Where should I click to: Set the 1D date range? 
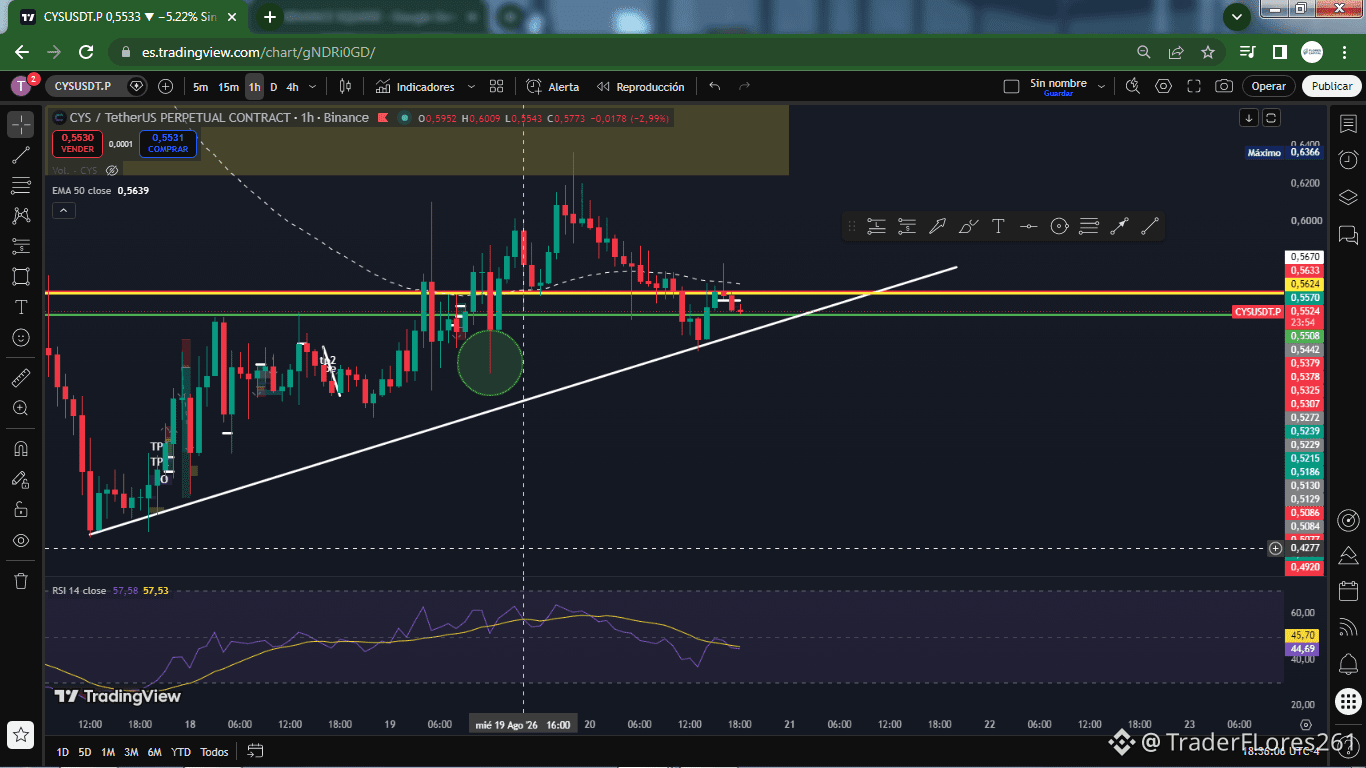pyautogui.click(x=63, y=752)
